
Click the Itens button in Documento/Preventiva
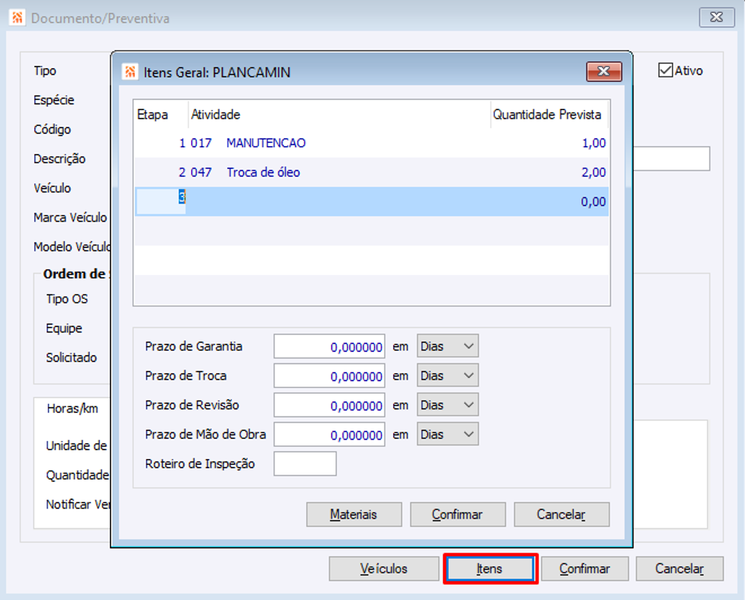point(490,569)
